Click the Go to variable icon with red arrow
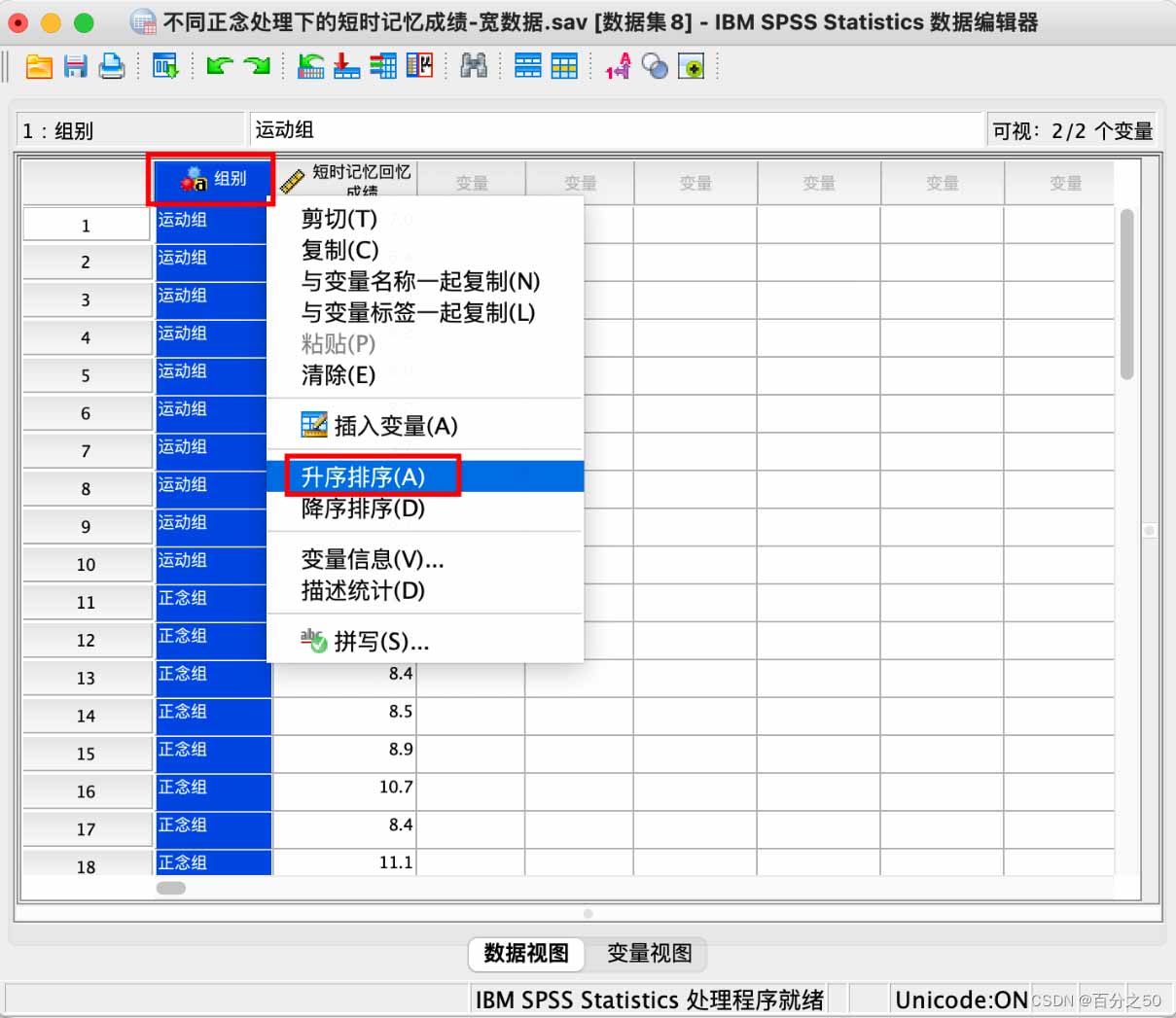Screen dimensions: 1176x1018 click(346, 66)
